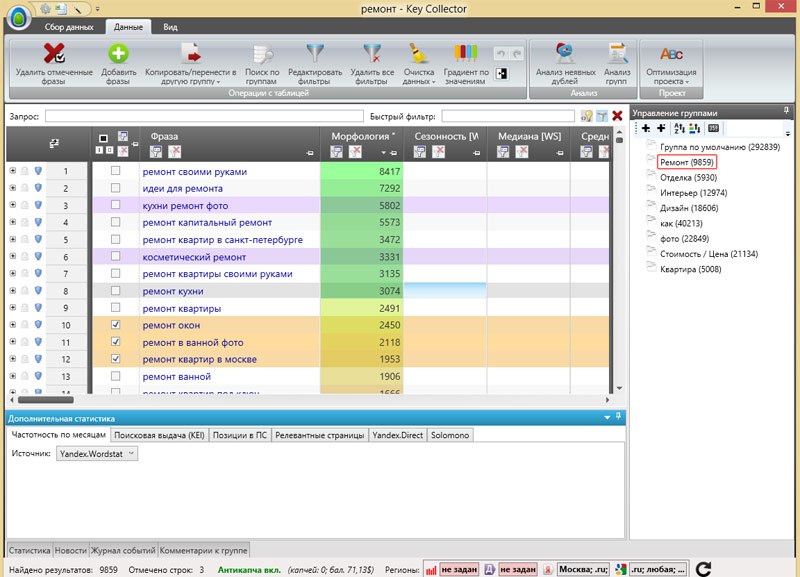Open the phrase link ремонт квартир в санкт-петербурге

(222, 240)
